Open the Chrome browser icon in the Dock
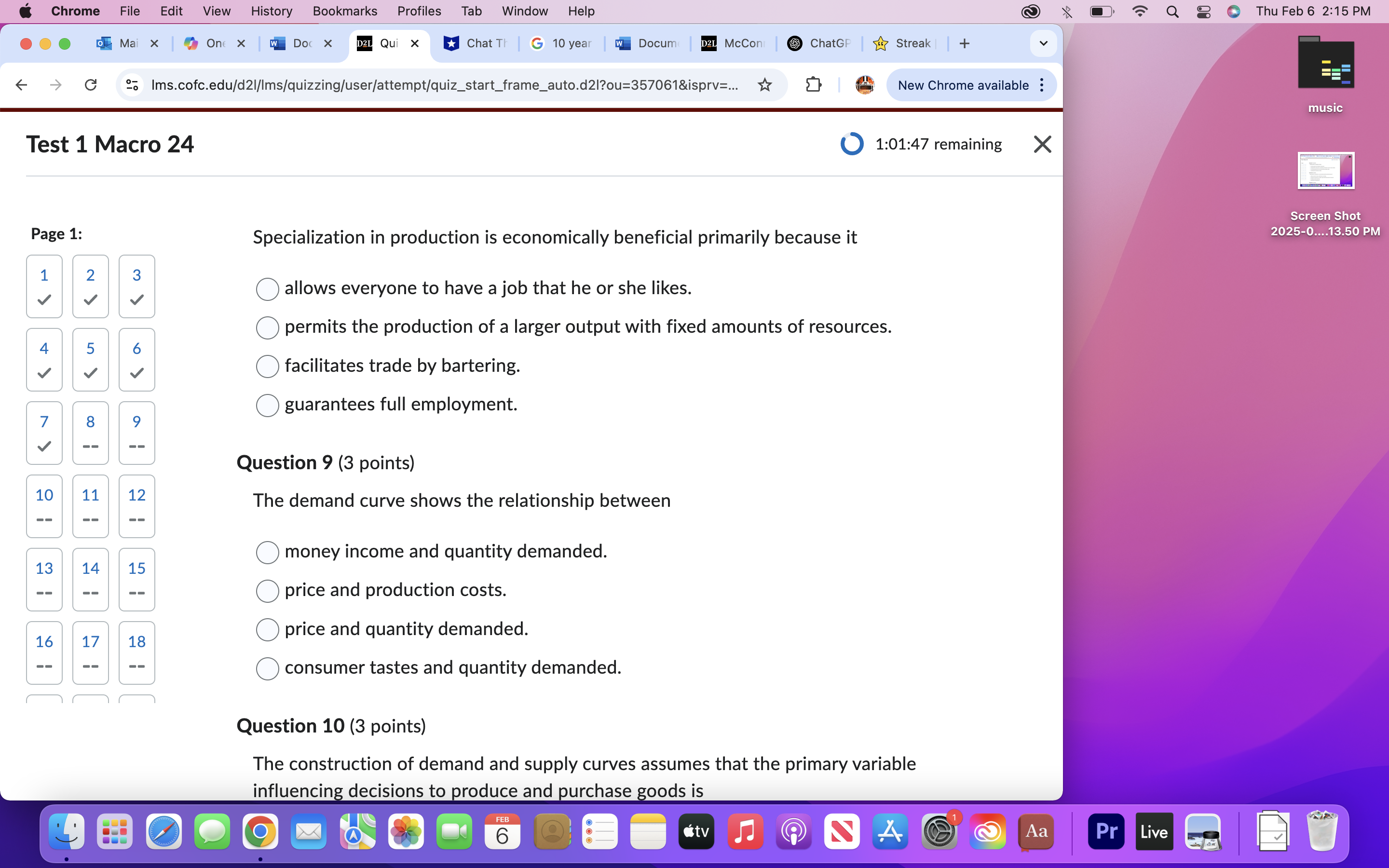Viewport: 1389px width, 868px height. click(260, 831)
